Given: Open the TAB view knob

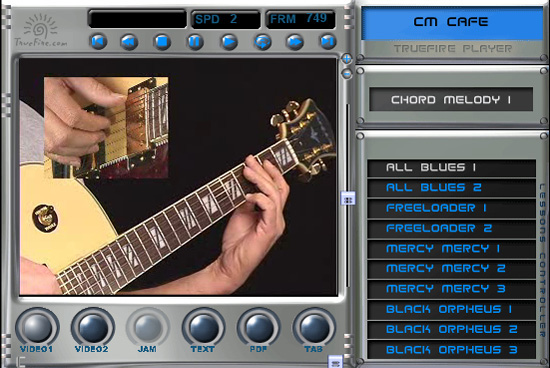Looking at the screenshot, I should coord(314,327).
